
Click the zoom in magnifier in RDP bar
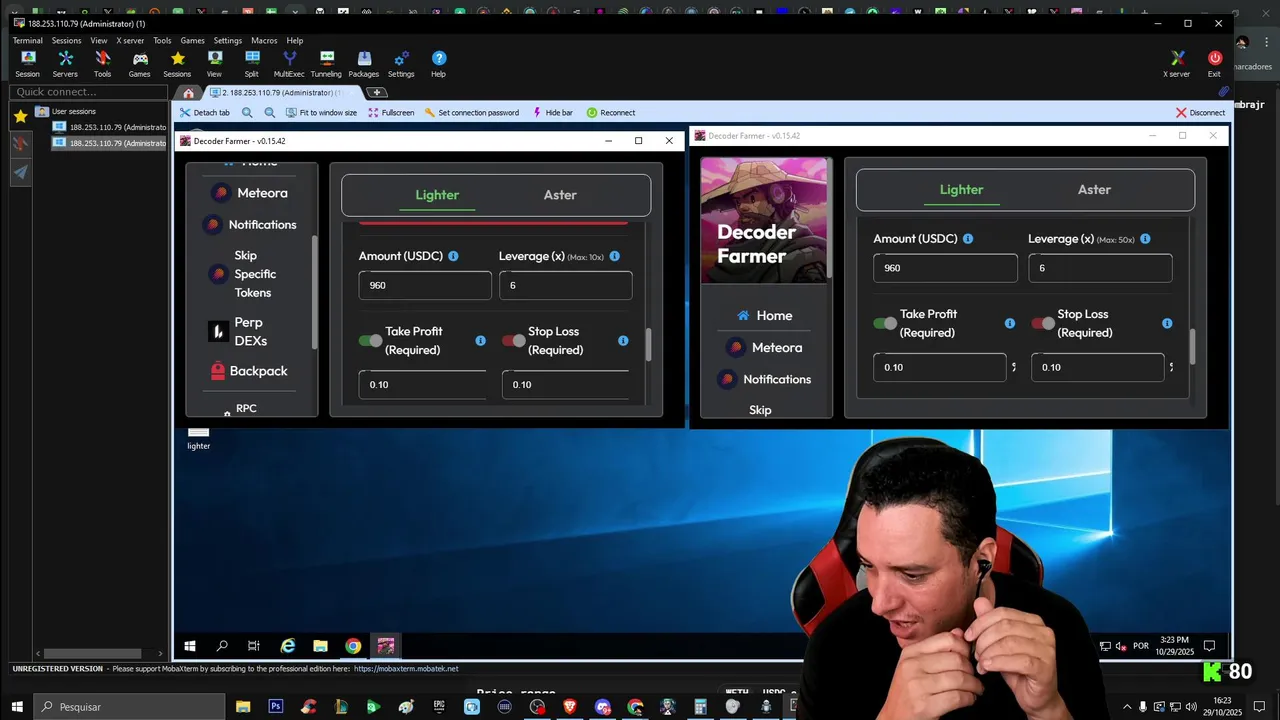(x=247, y=113)
